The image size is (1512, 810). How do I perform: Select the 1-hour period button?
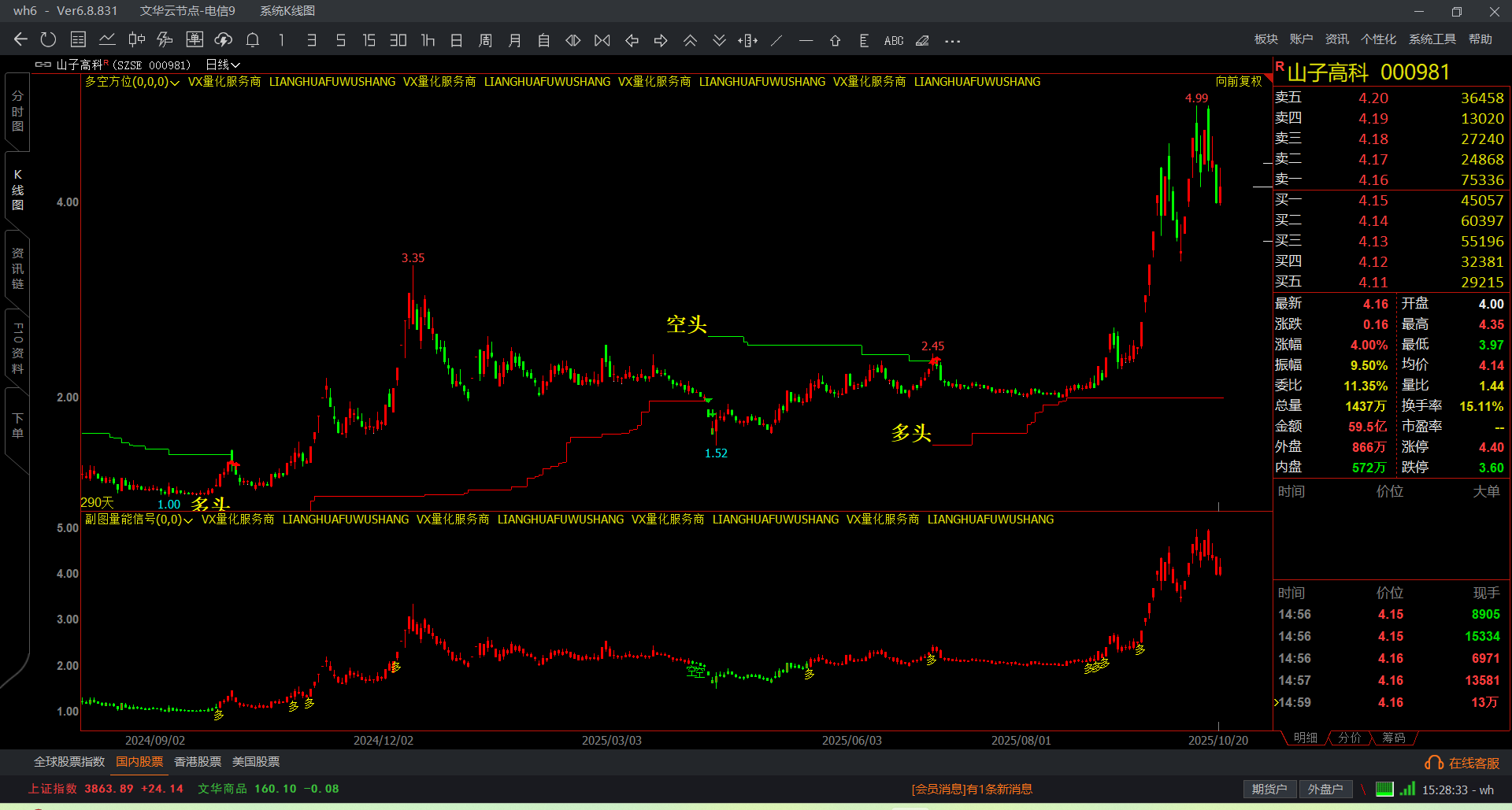428,40
